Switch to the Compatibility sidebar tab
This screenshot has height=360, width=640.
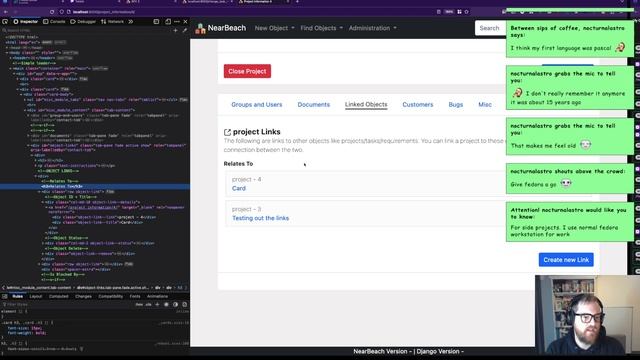point(111,296)
